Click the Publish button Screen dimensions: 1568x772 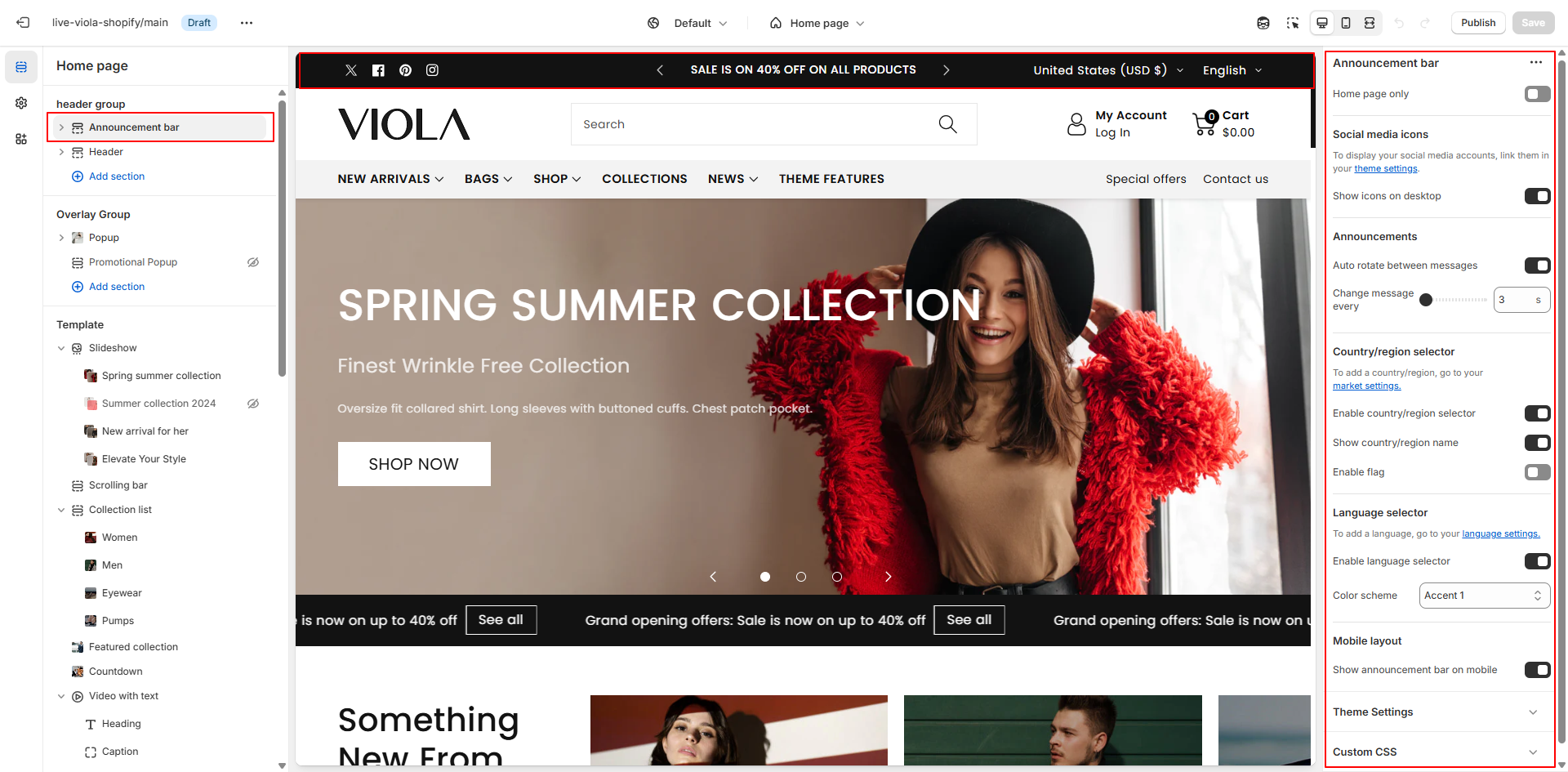(x=1478, y=23)
